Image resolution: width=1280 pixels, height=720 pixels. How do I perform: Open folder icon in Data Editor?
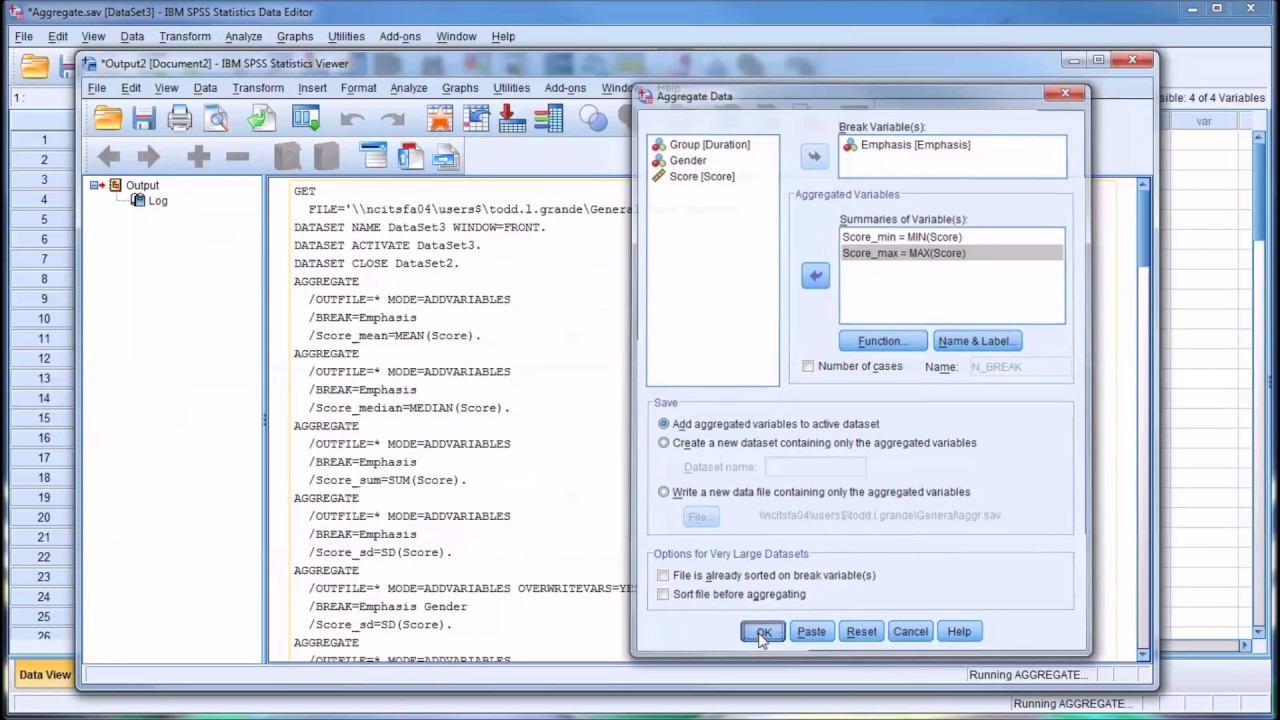(35, 67)
